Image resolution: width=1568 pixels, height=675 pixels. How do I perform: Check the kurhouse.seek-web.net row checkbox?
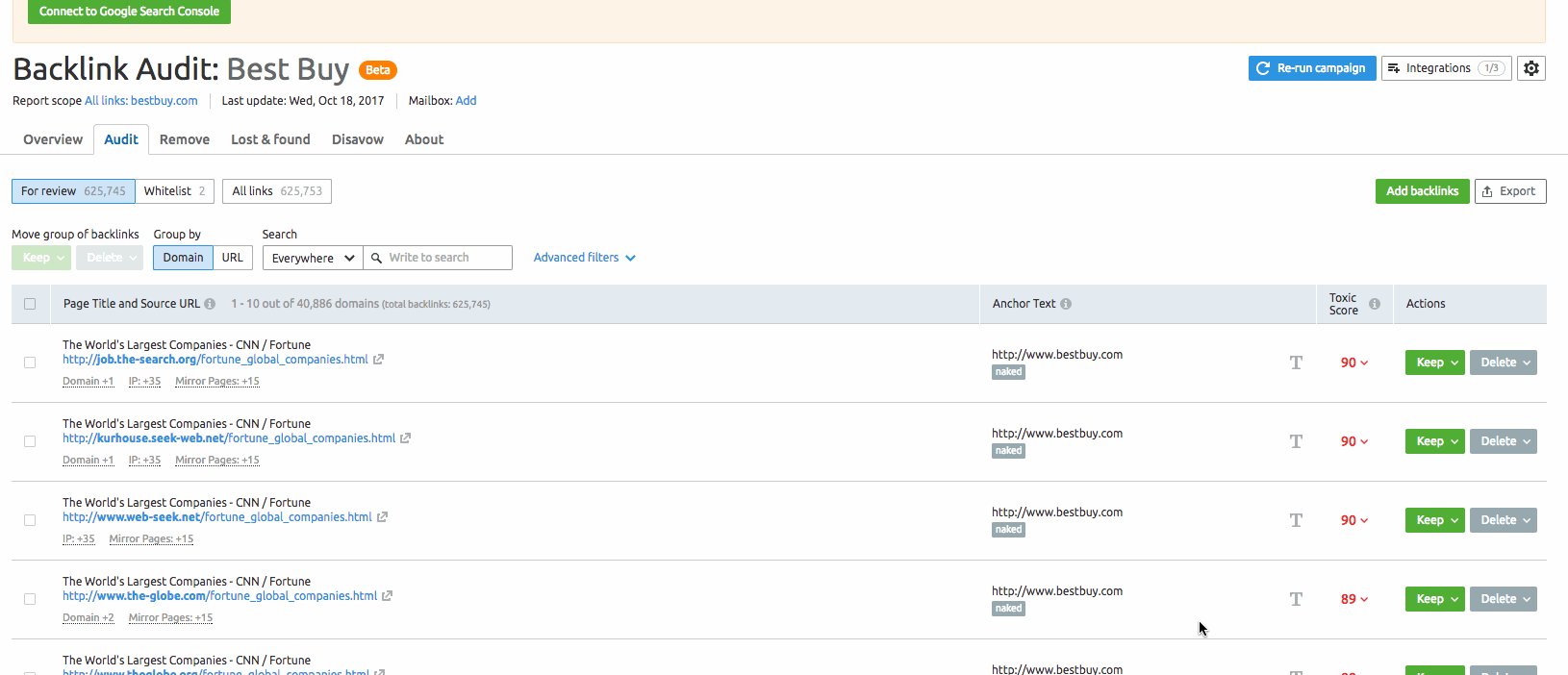[30, 441]
